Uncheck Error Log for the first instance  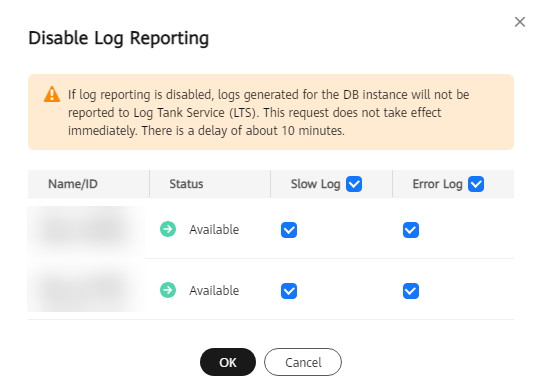411,230
